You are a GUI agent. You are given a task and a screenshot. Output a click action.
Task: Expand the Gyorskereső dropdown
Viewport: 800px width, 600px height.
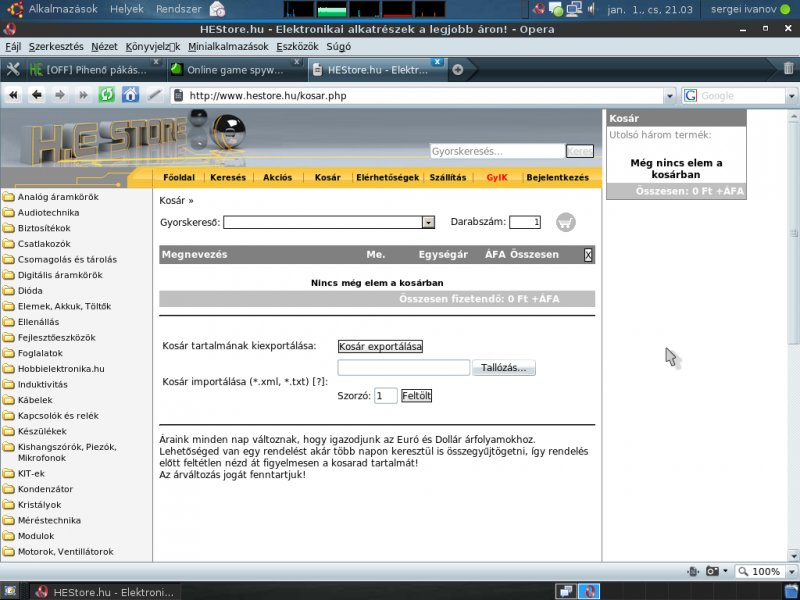[x=428, y=222]
